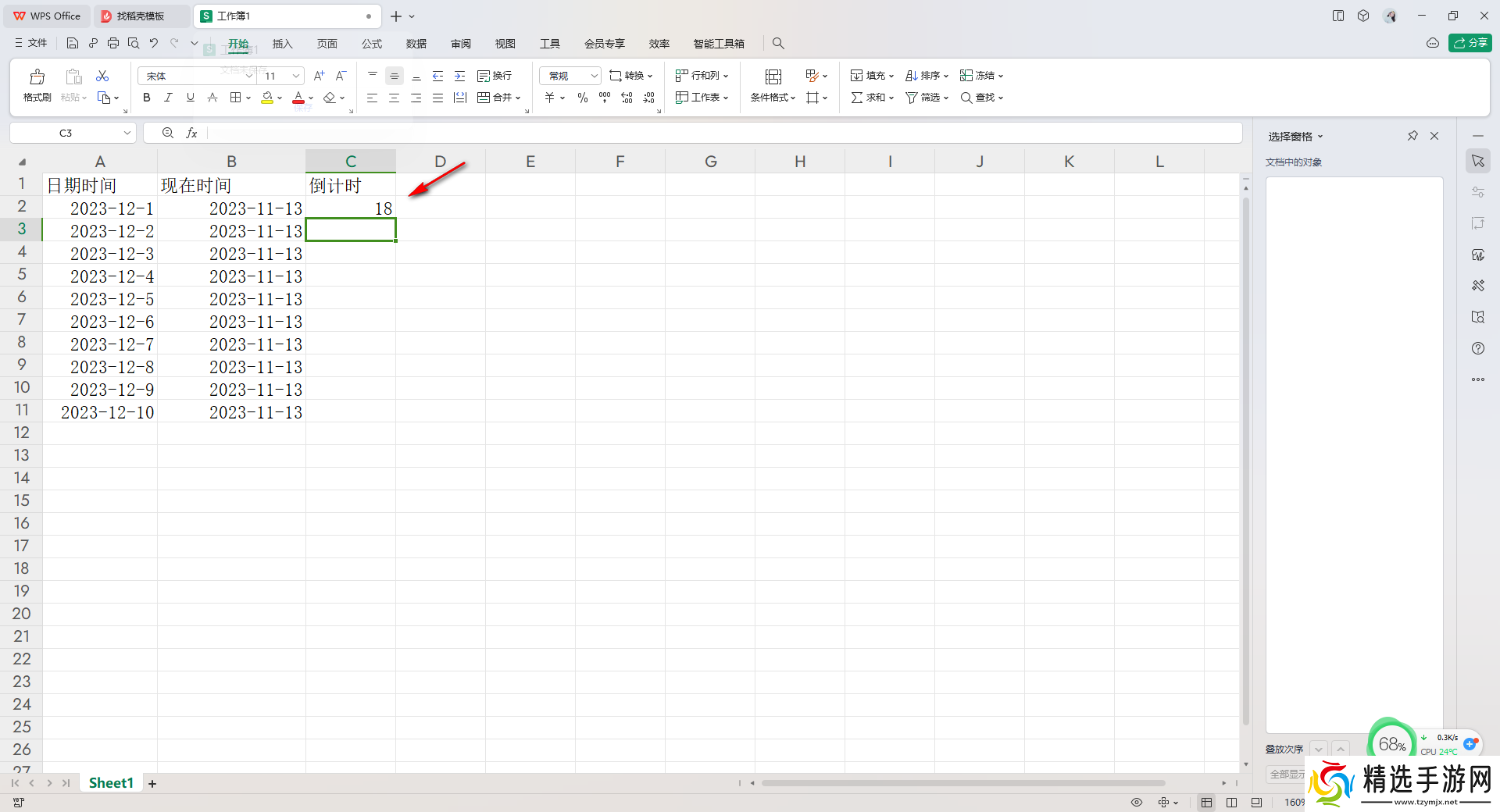This screenshot has height=812, width=1500.
Task: Click the green 分享 share button
Action: point(1470,43)
